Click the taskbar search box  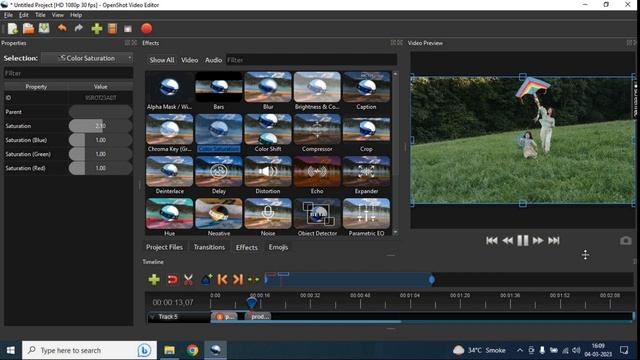tap(89, 350)
